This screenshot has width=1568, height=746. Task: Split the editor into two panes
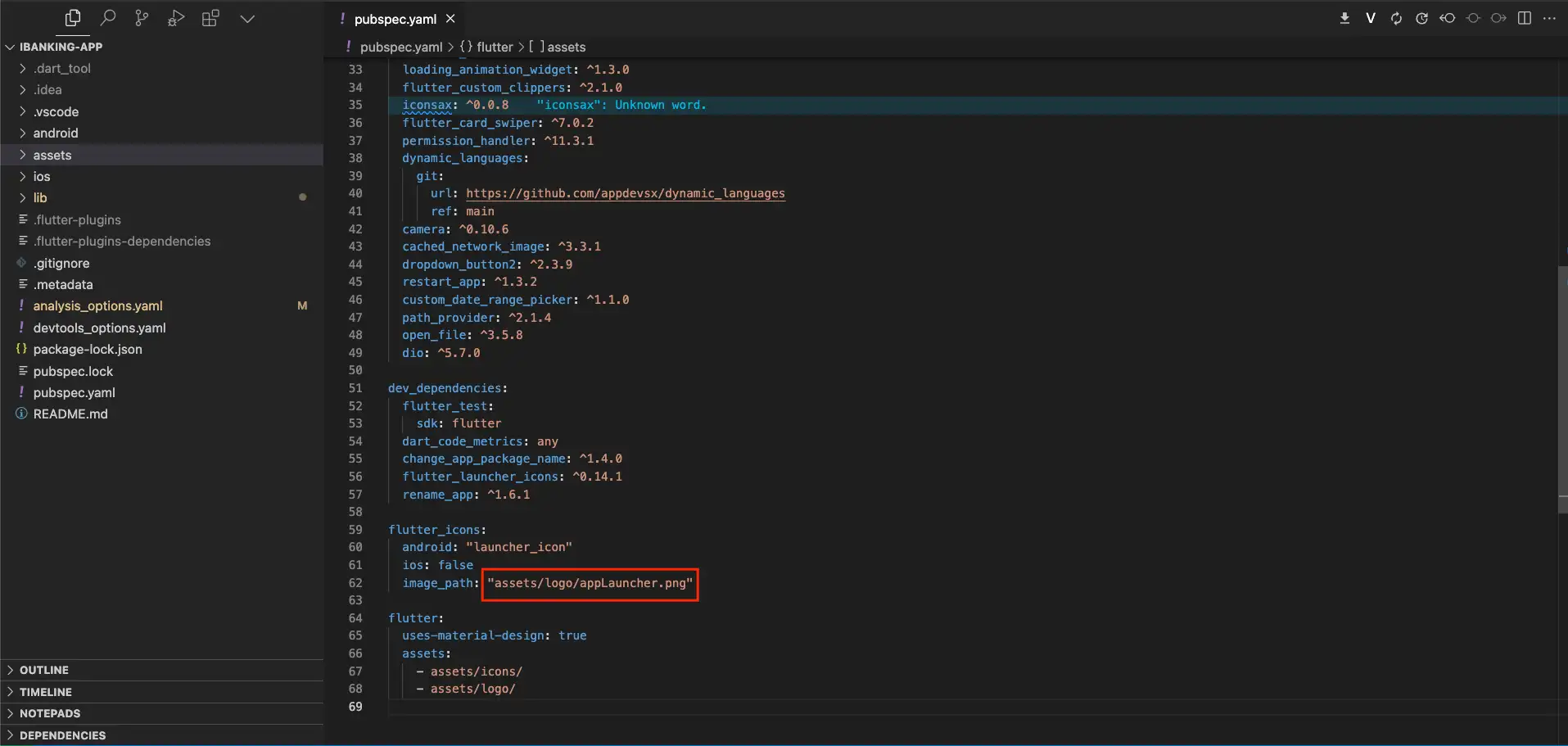(1525, 17)
